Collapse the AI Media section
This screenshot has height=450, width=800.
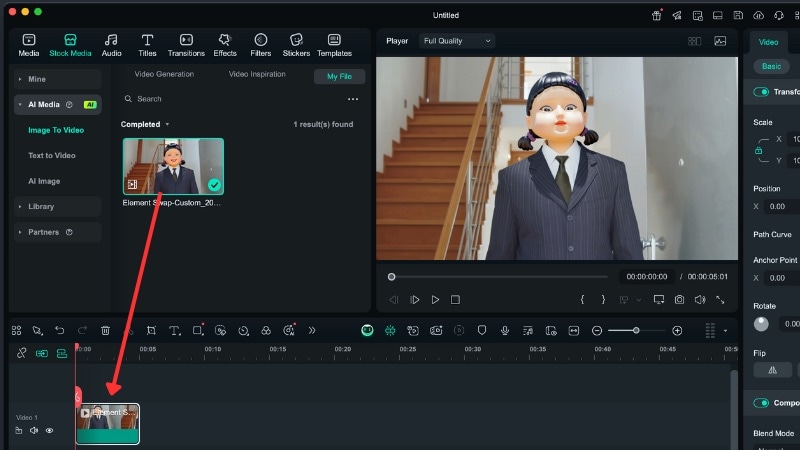coord(58,105)
